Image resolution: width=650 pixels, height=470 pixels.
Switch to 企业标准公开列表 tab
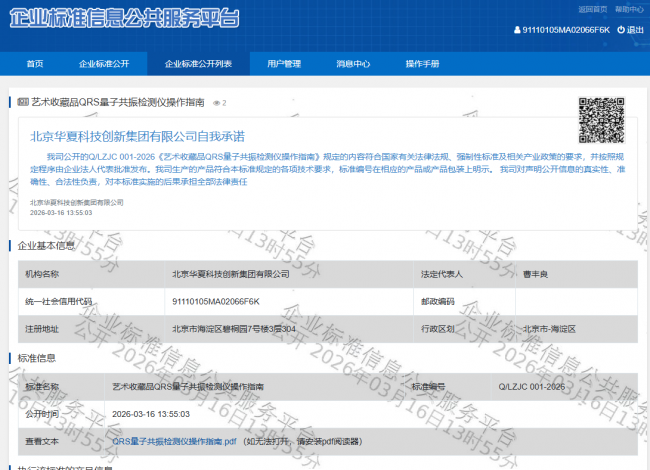(198, 64)
